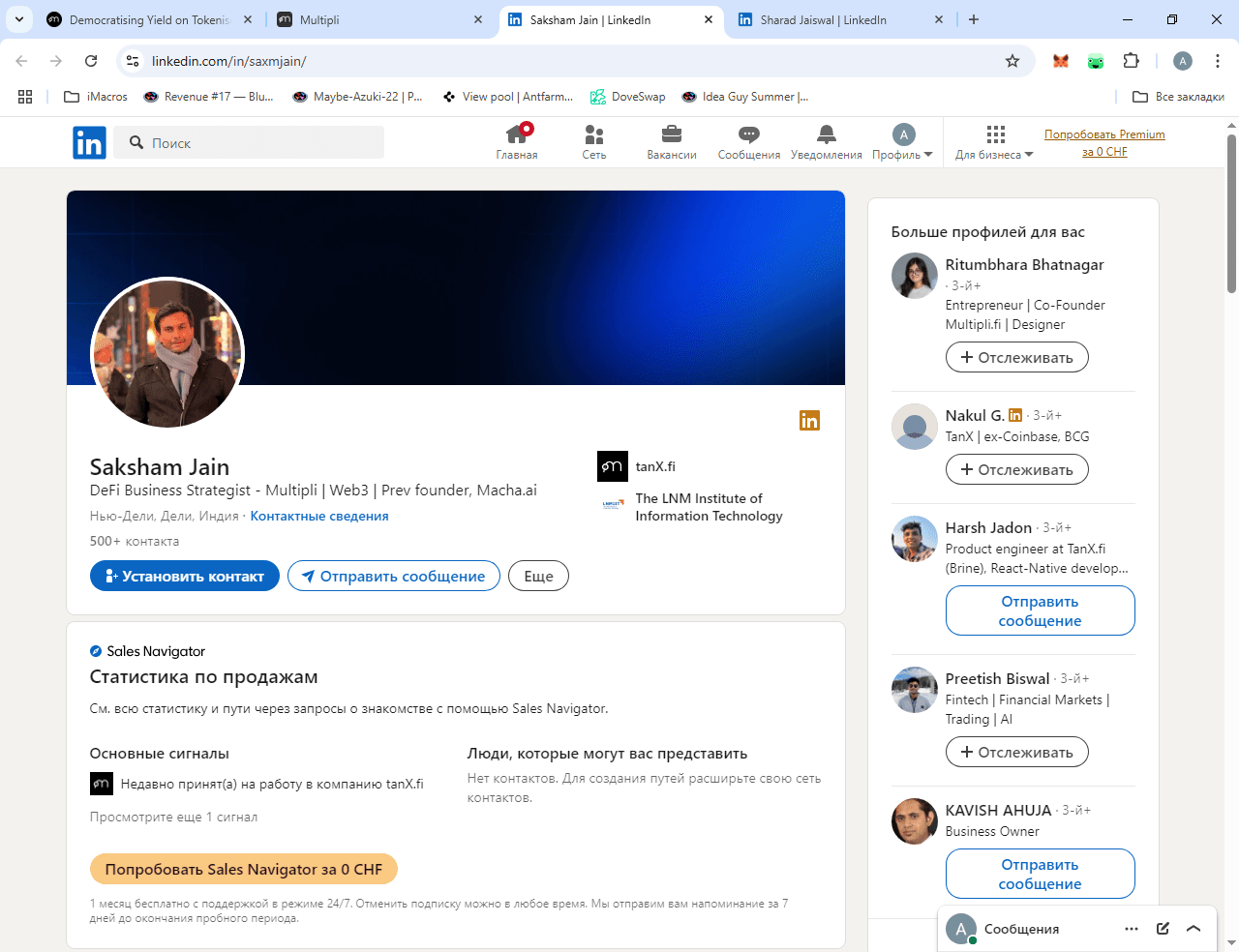Click the tanX.fi icon in Основные сигналы

(102, 784)
